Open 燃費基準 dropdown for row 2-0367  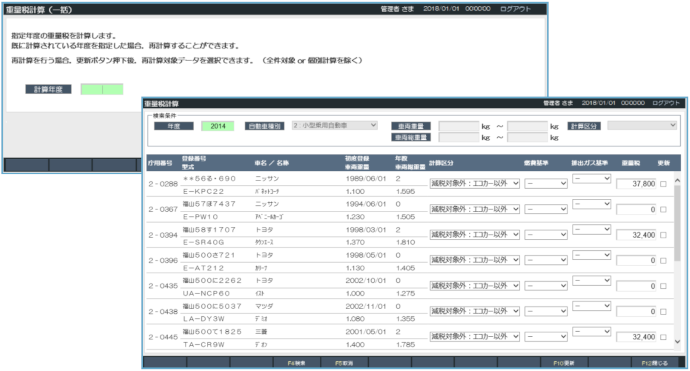pos(546,209)
